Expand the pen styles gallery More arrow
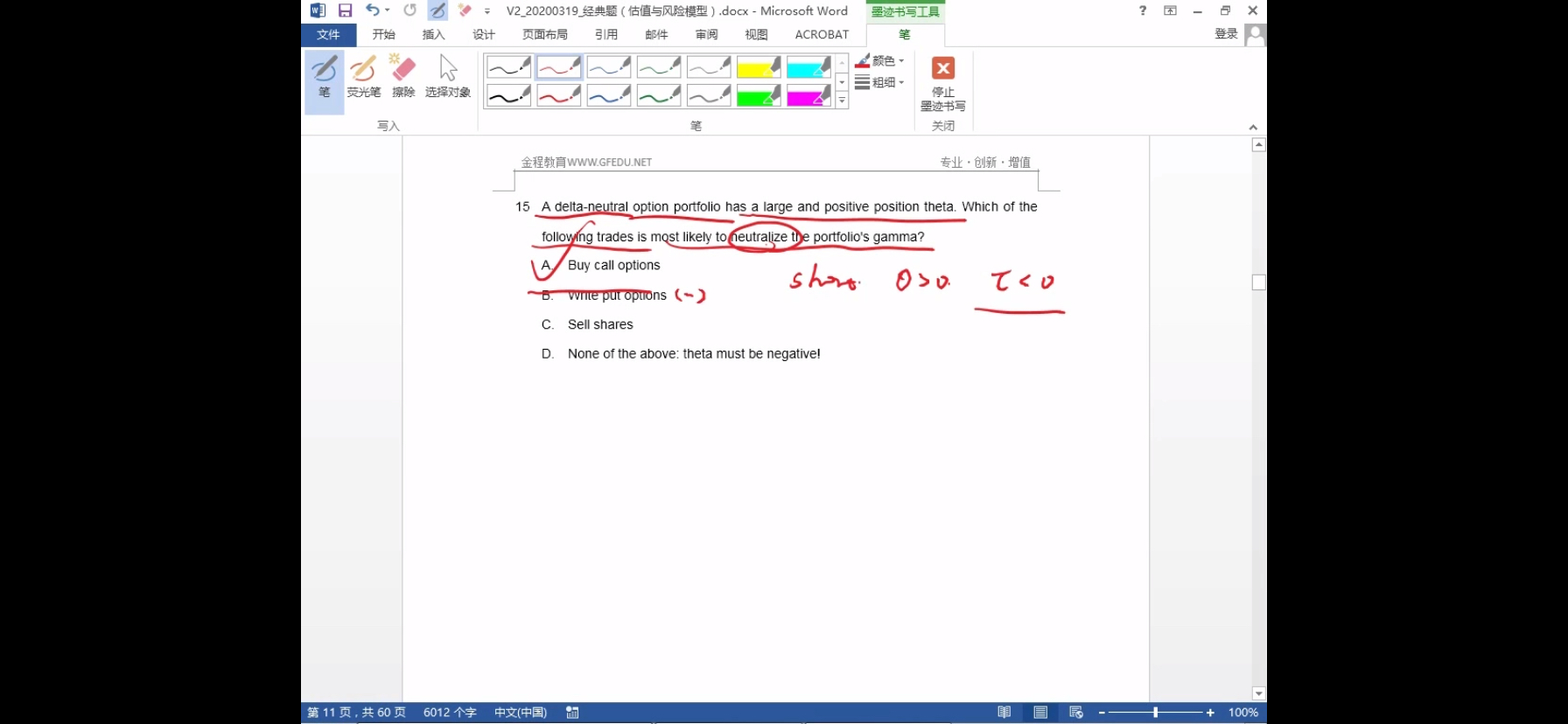1568x724 pixels. point(842,101)
